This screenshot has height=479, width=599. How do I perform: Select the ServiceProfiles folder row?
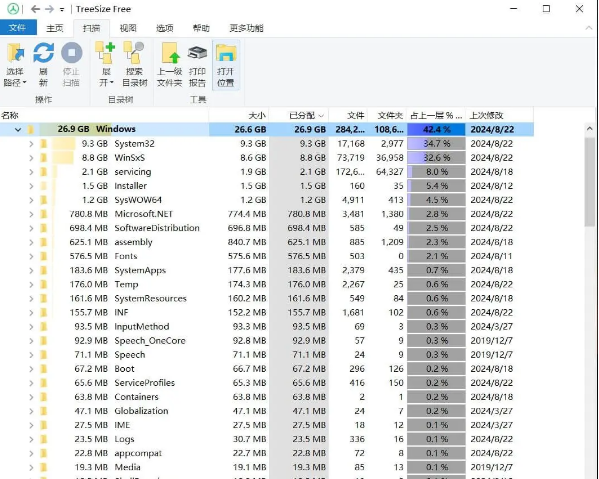(267, 383)
